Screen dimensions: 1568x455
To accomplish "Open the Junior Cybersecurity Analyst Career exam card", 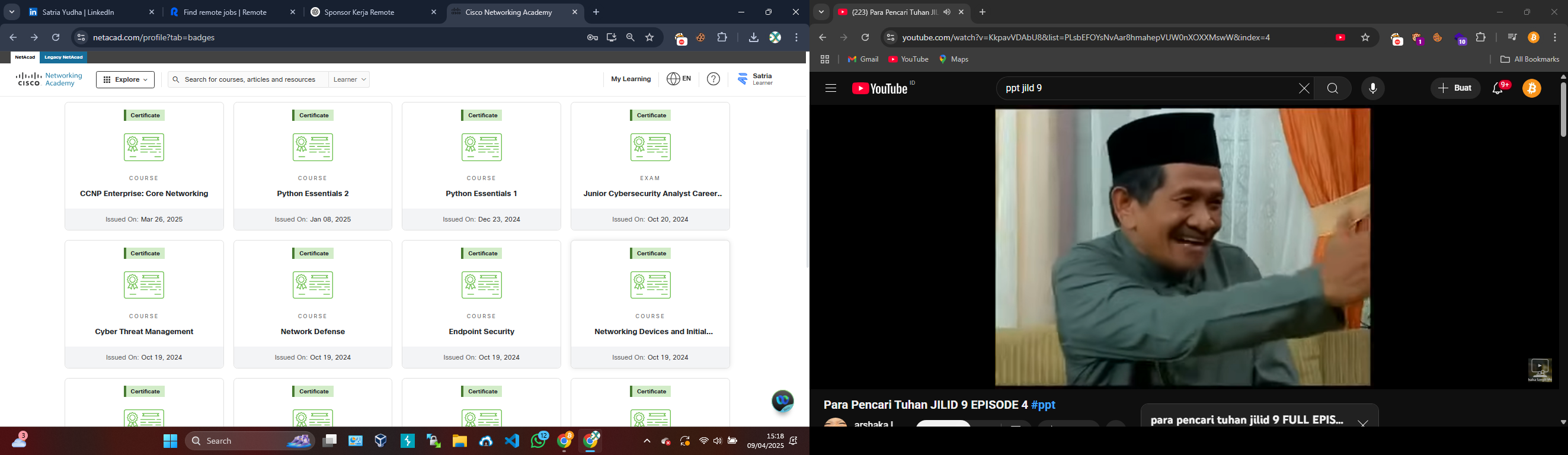I will pyautogui.click(x=650, y=166).
